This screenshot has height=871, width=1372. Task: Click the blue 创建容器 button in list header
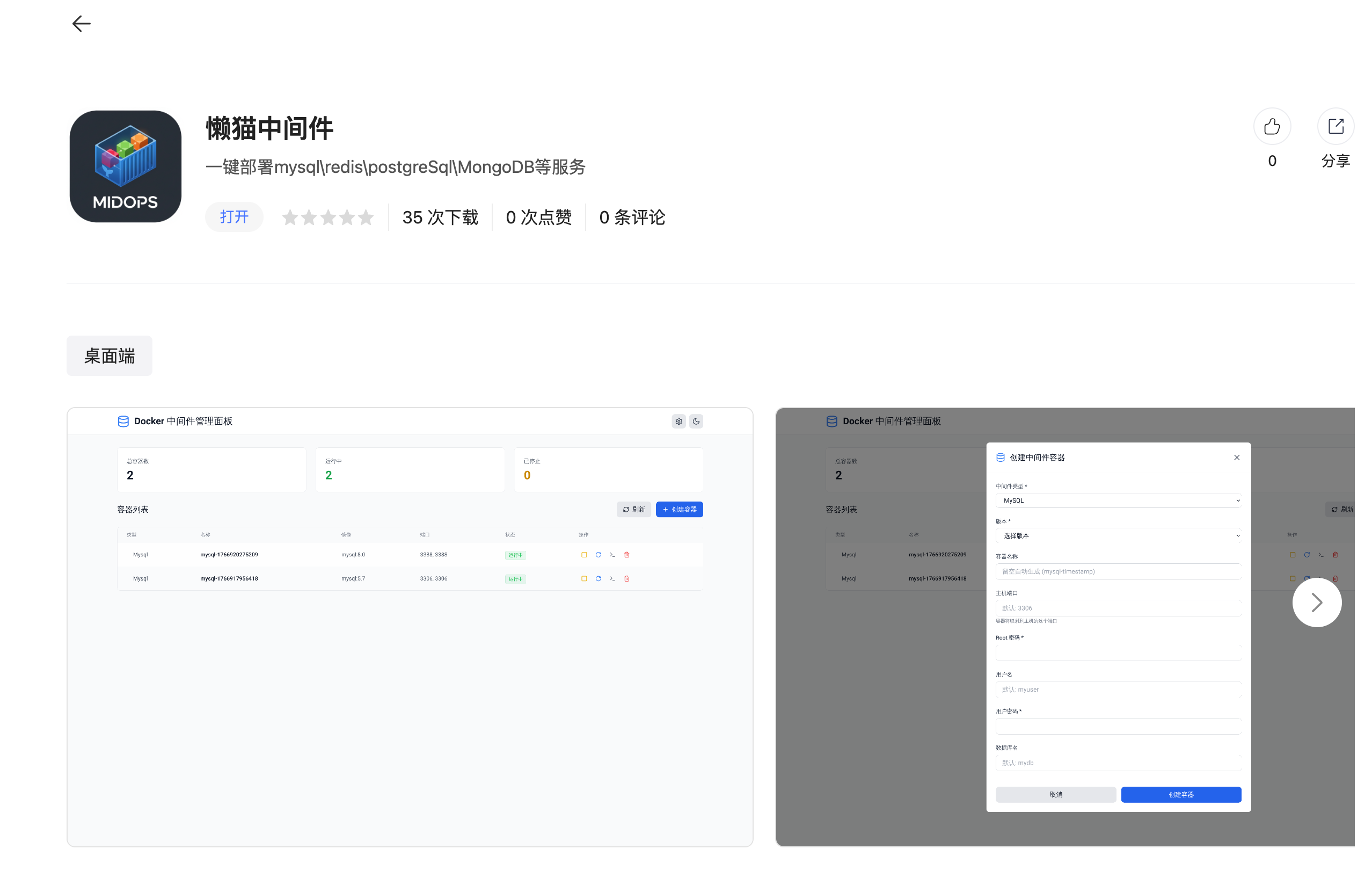click(x=678, y=510)
